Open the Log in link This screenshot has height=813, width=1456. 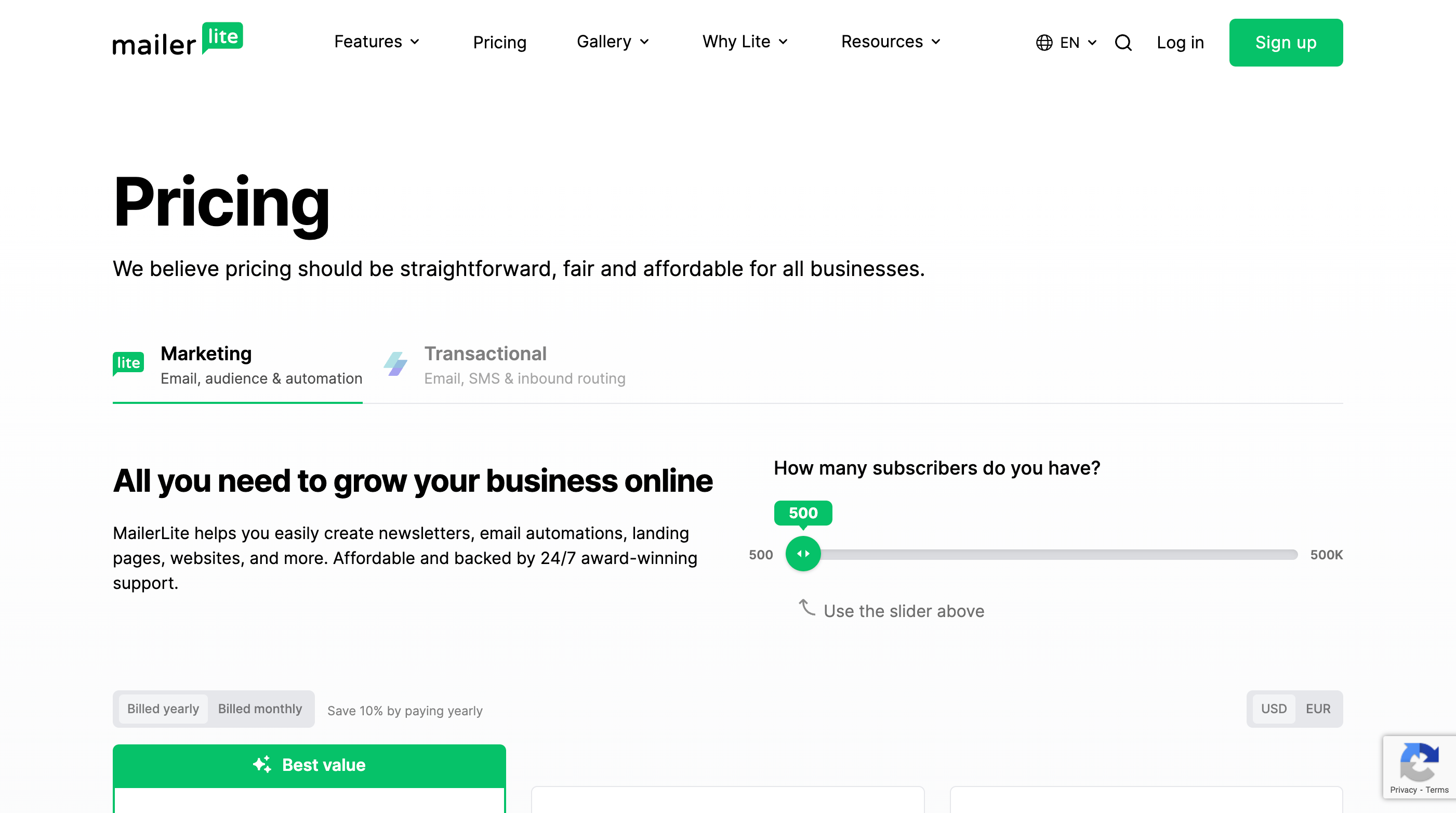coord(1180,43)
